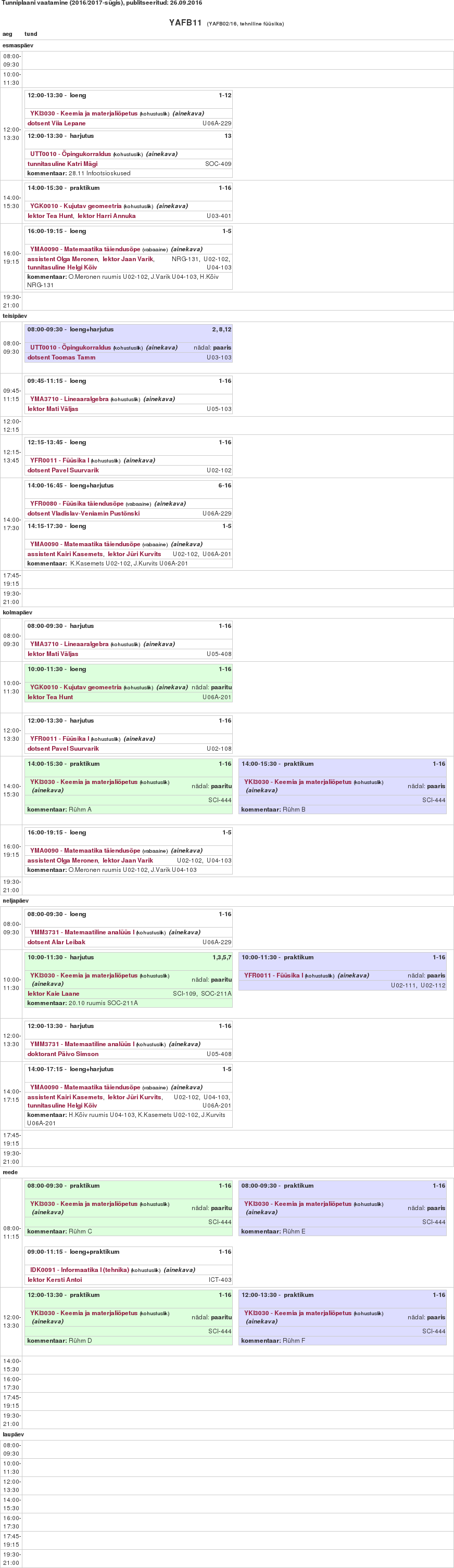Click tunnitasuline Katri Mägi lecturer link

click(62, 164)
